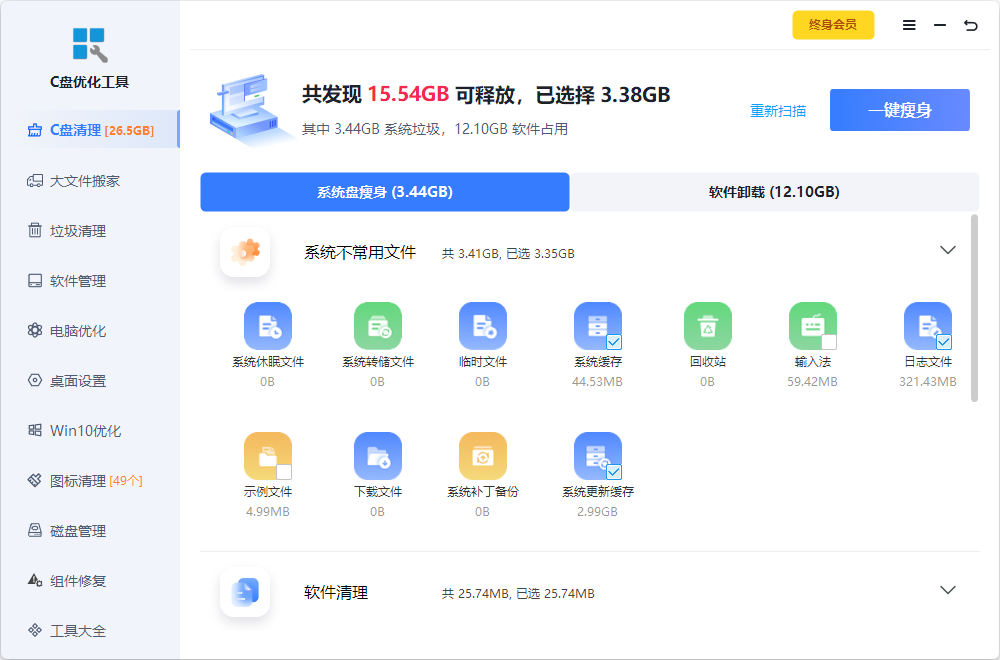Collapse the 系统不常用文件 section chevron
Viewport: 1000px width, 660px height.
point(948,250)
